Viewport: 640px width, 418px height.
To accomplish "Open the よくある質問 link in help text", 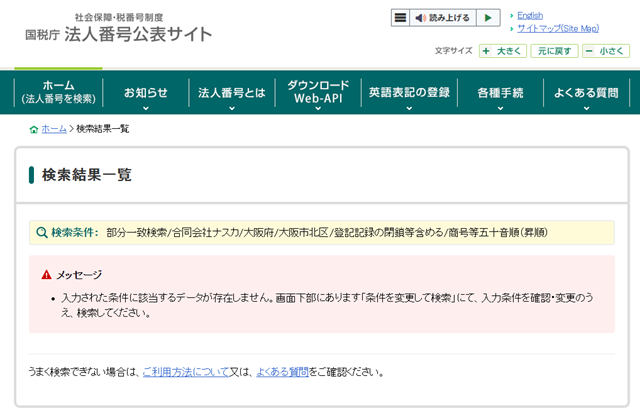I will click(281, 372).
